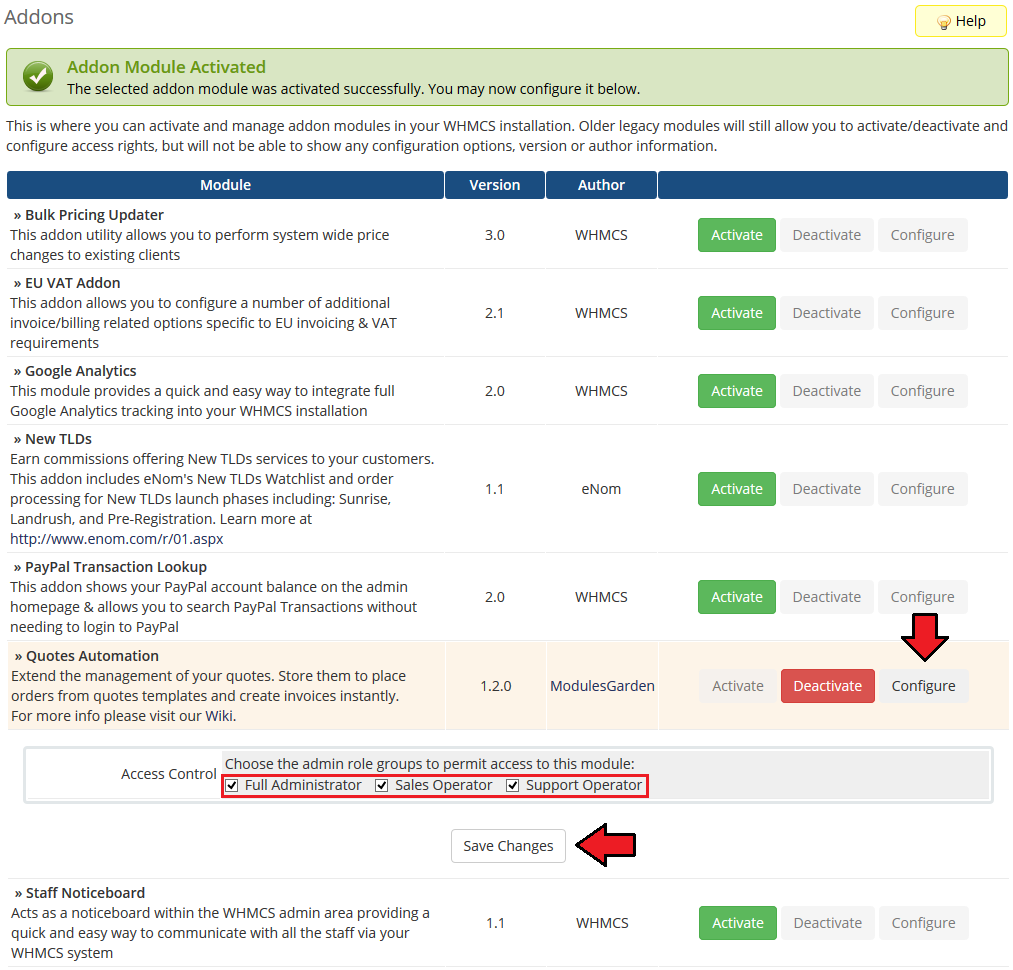Click the Version column header

pos(495,185)
